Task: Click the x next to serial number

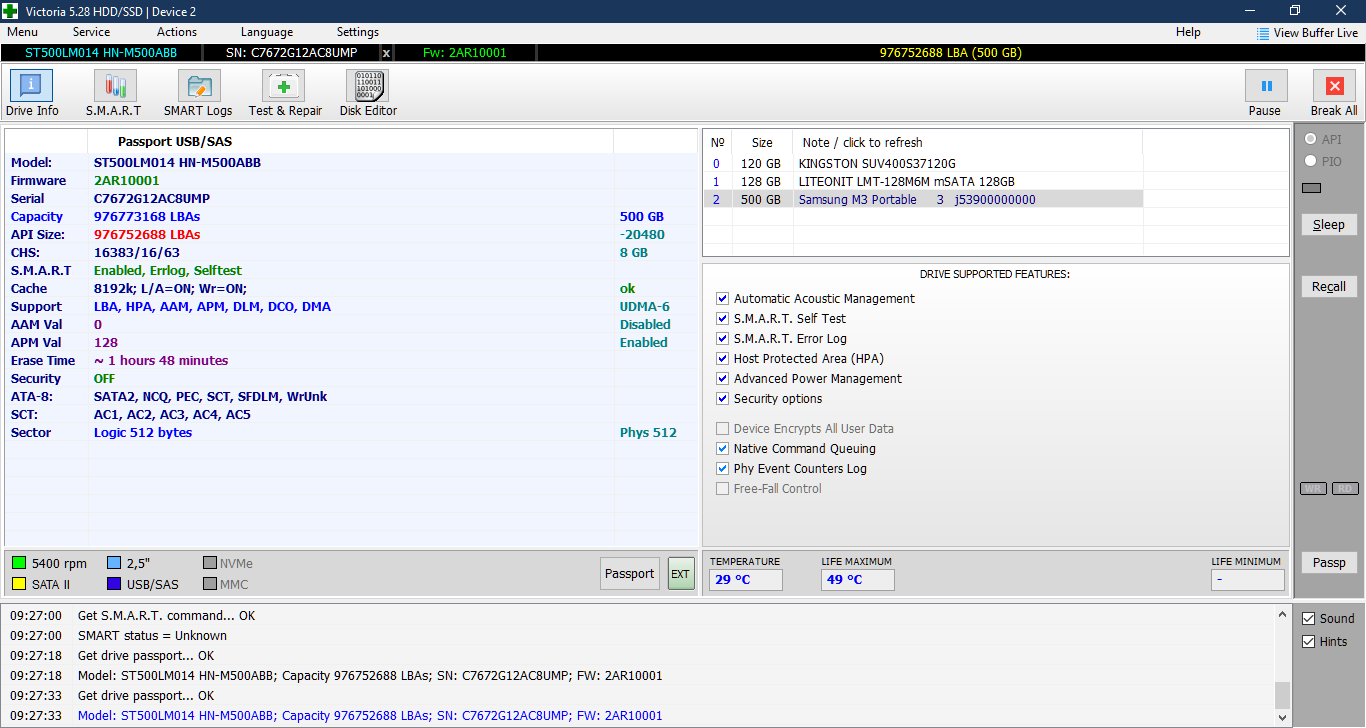Action: [x=387, y=53]
